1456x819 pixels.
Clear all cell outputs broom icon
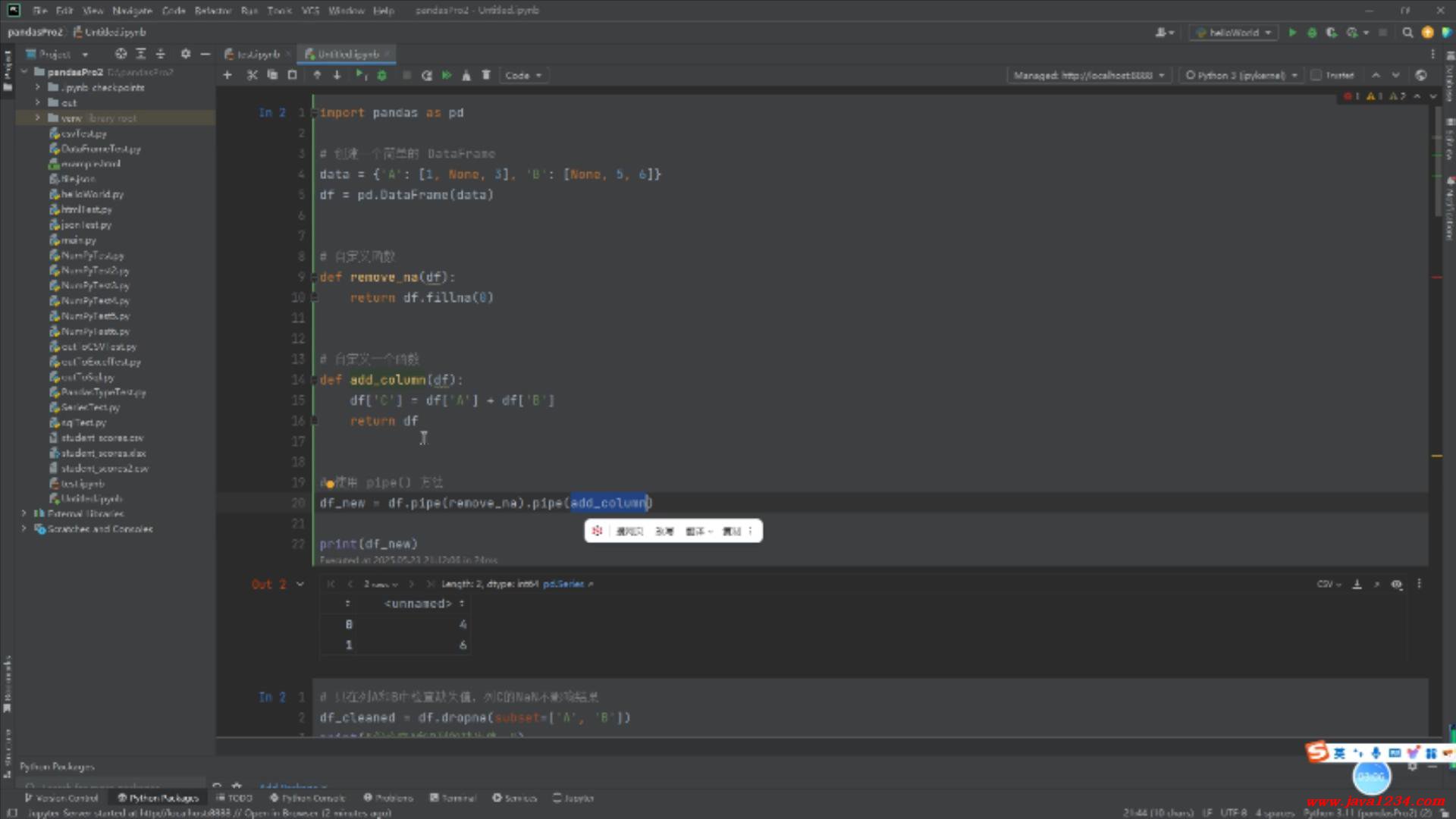(466, 75)
